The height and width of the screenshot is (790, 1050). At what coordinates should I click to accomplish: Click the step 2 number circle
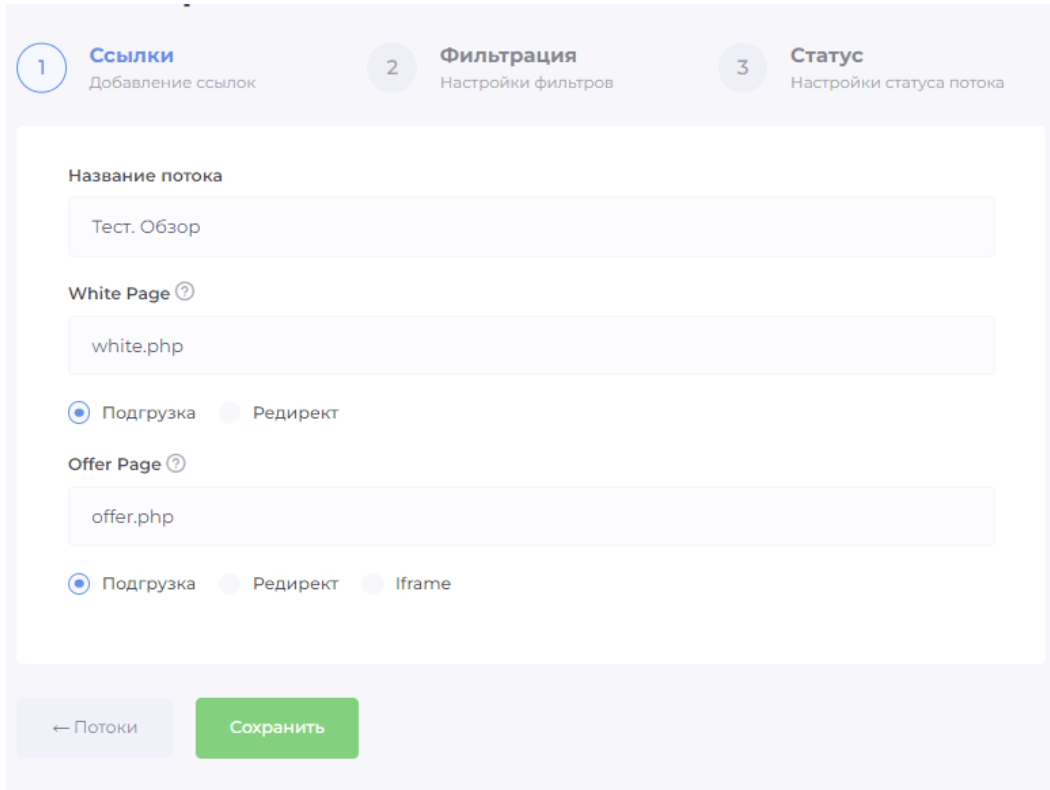pos(392,69)
